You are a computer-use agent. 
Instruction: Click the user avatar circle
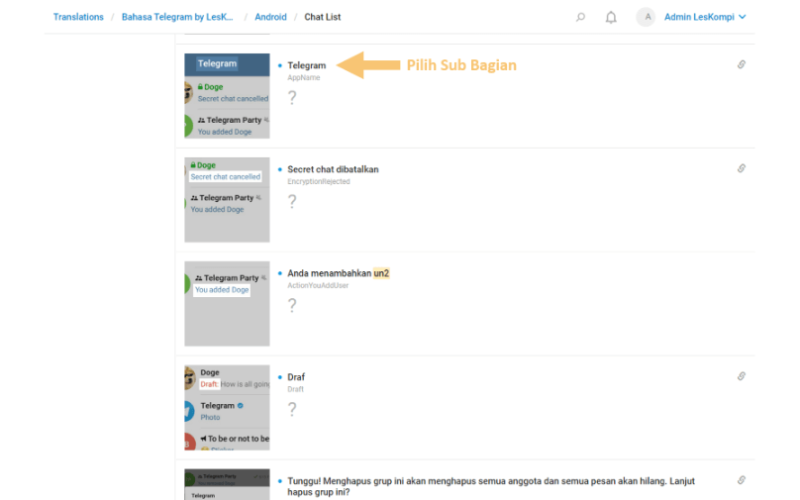646,17
